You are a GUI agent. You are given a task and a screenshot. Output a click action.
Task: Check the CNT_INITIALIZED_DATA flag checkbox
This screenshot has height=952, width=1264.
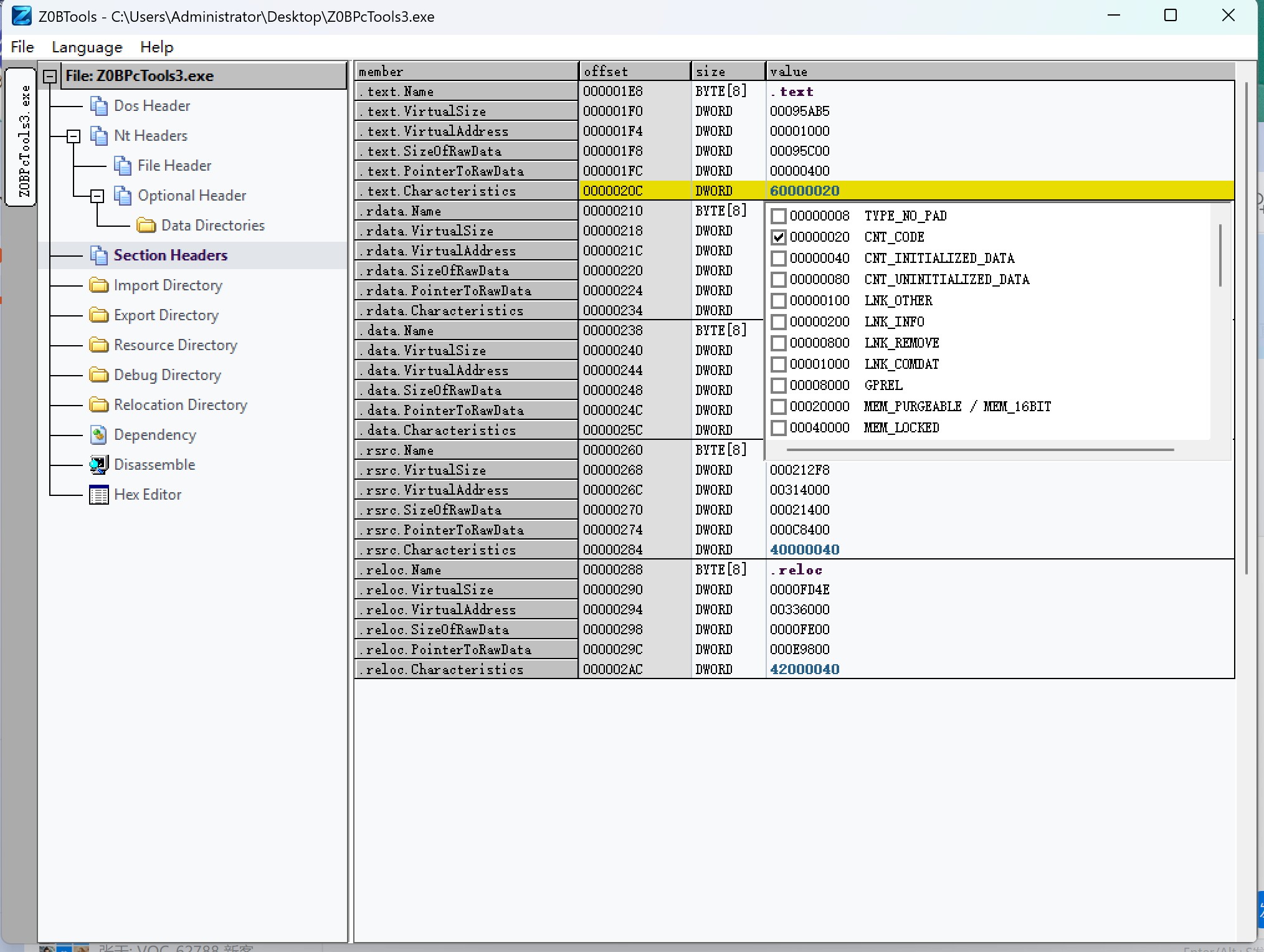(779, 259)
